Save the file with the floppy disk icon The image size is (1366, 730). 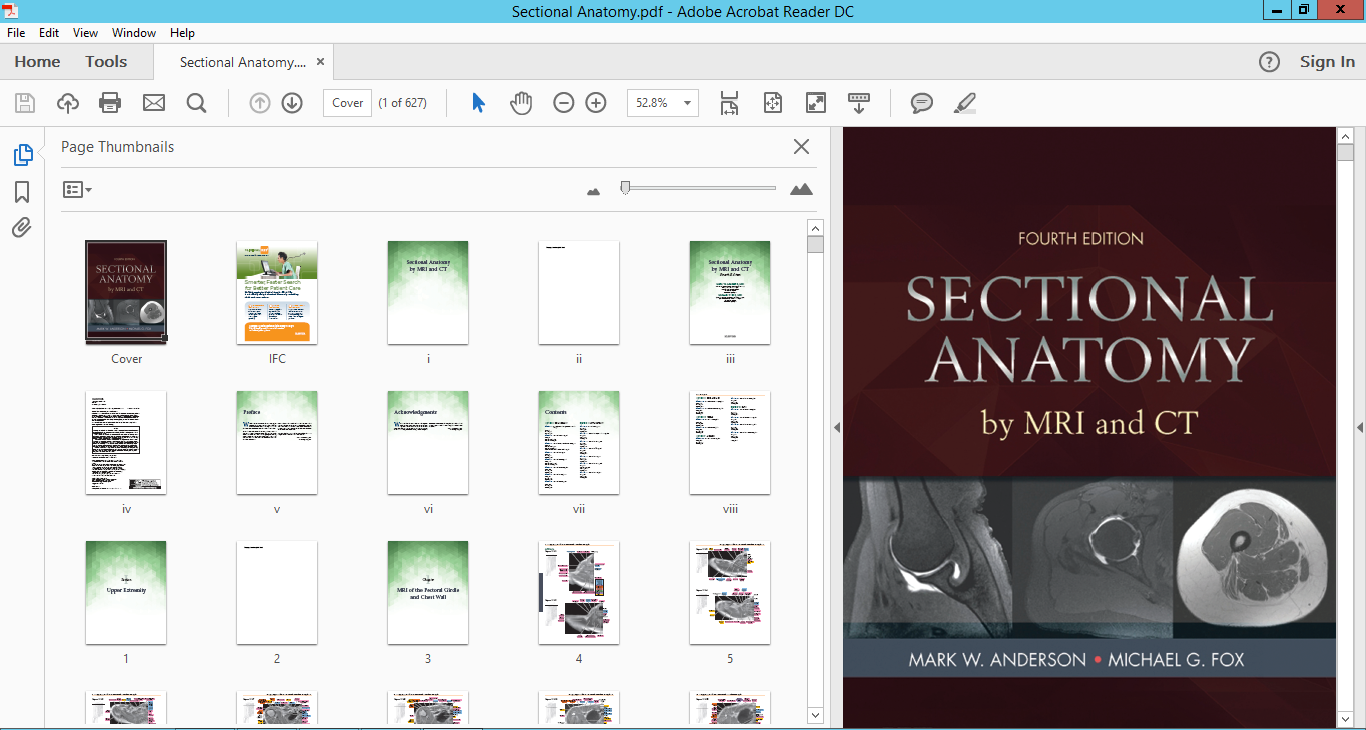pos(25,103)
